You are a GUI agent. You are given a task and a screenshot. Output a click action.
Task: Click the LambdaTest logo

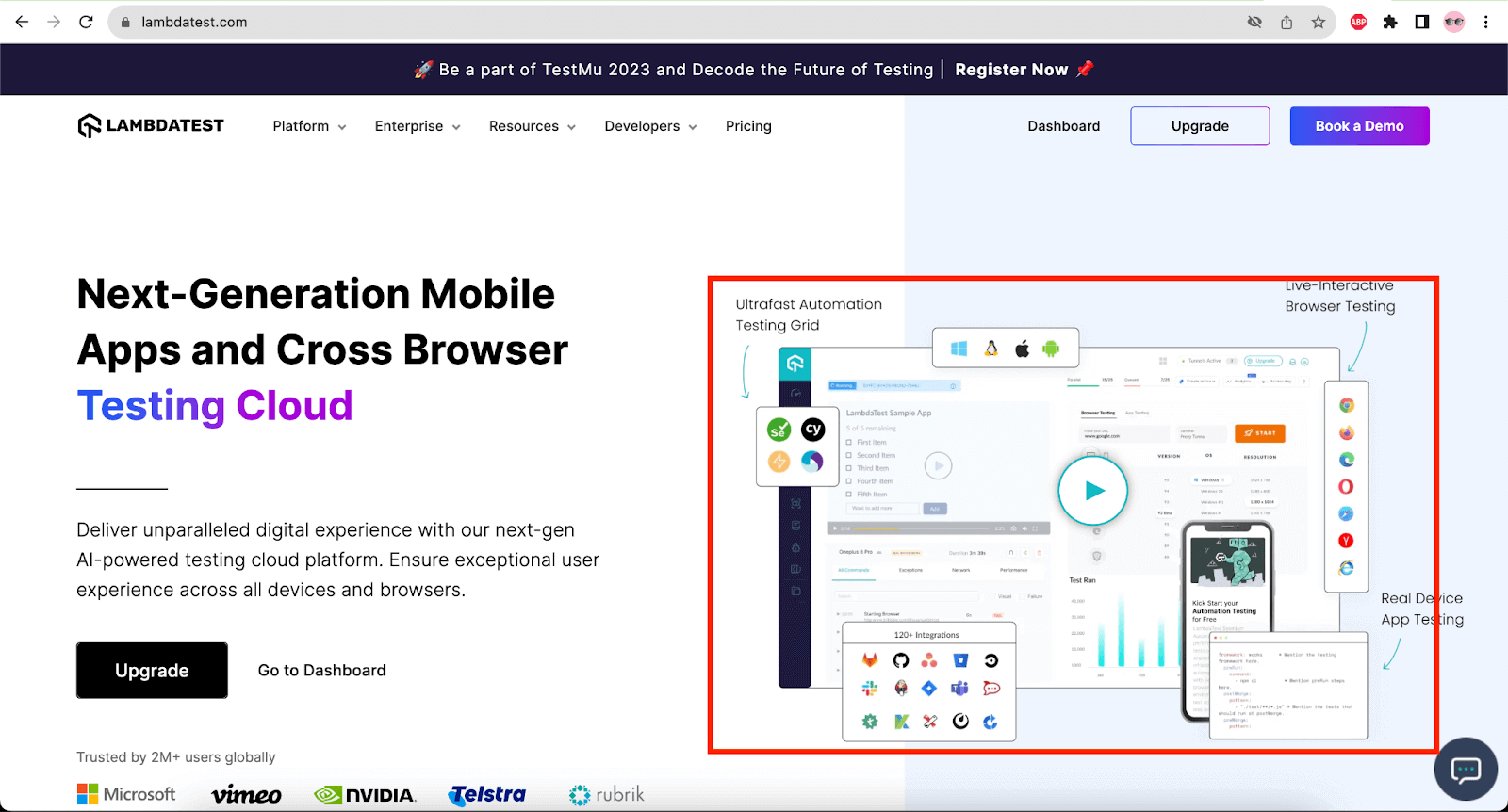tap(151, 125)
